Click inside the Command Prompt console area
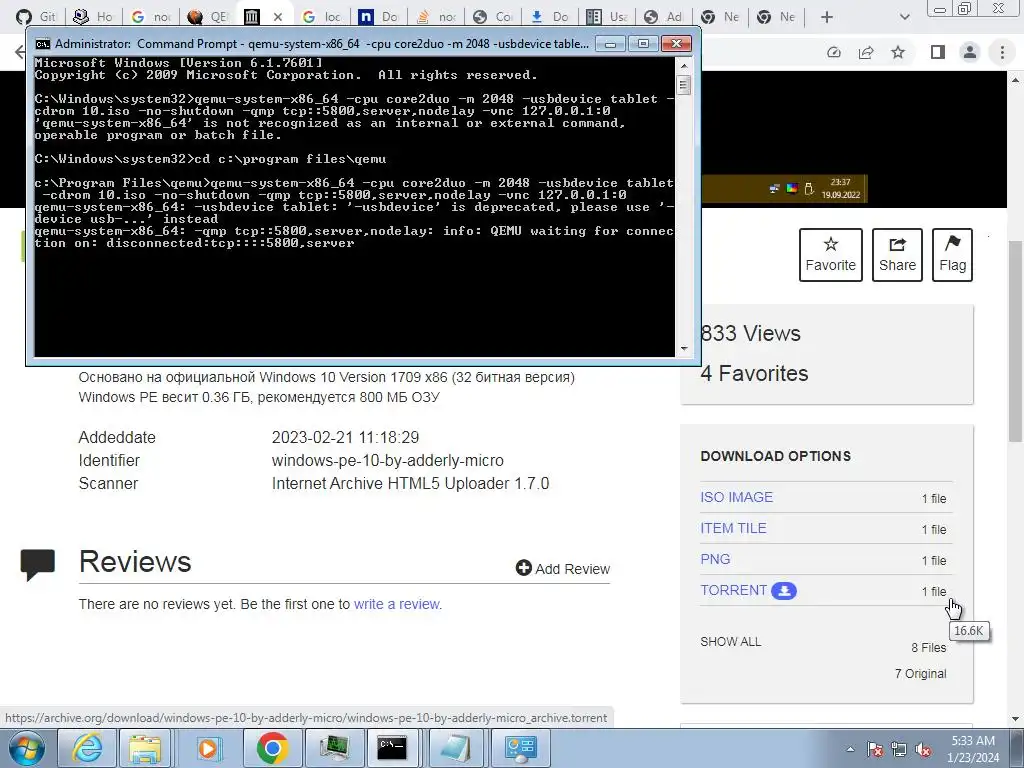This screenshot has height=768, width=1024. pyautogui.click(x=355, y=207)
